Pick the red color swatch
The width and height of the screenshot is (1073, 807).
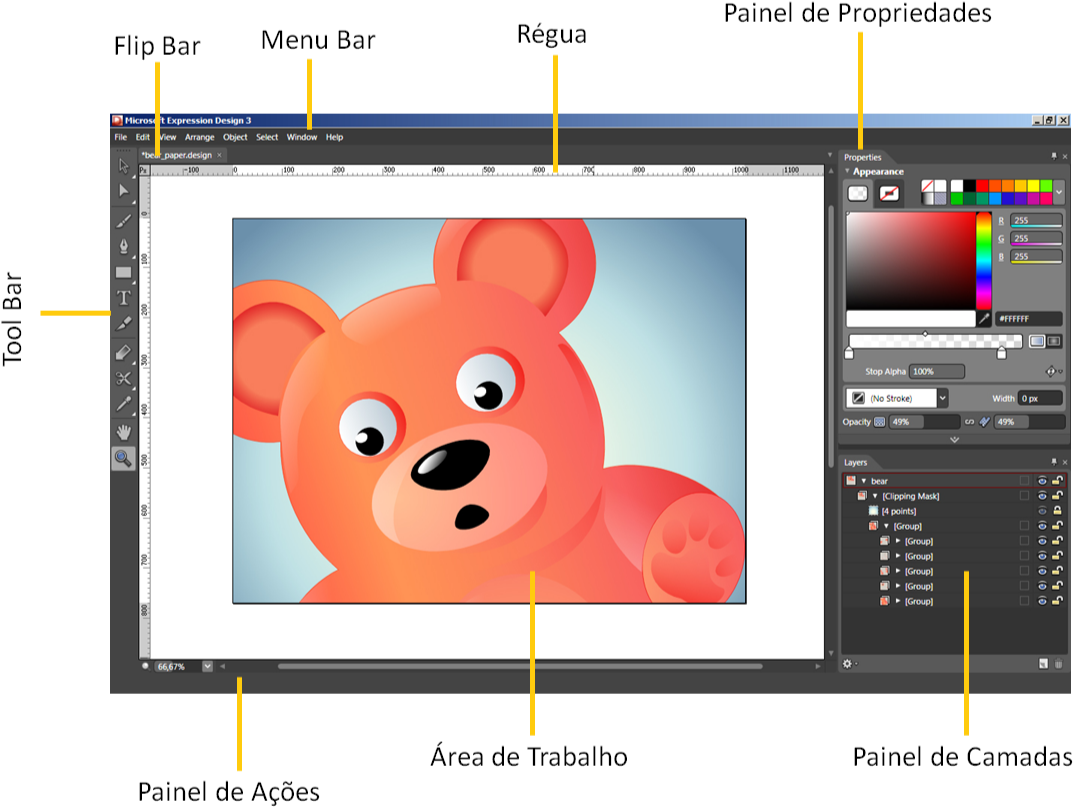(982, 186)
